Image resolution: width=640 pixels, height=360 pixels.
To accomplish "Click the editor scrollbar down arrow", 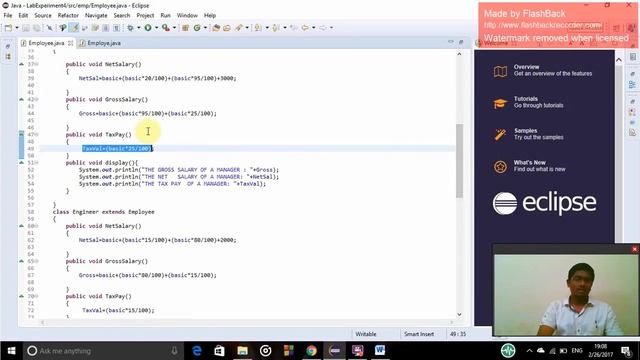I will 459,314.
